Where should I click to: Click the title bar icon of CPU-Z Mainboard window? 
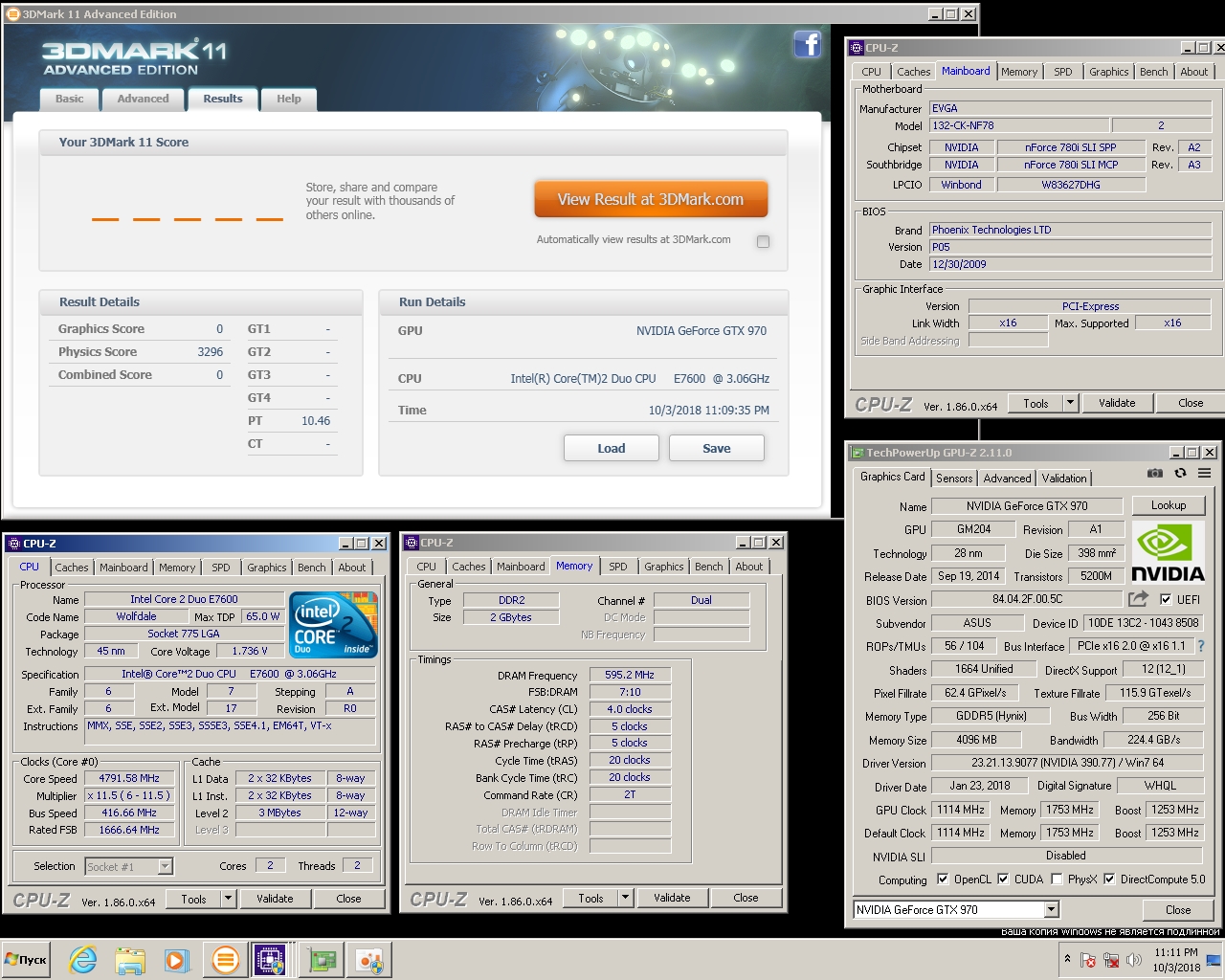pos(856,48)
